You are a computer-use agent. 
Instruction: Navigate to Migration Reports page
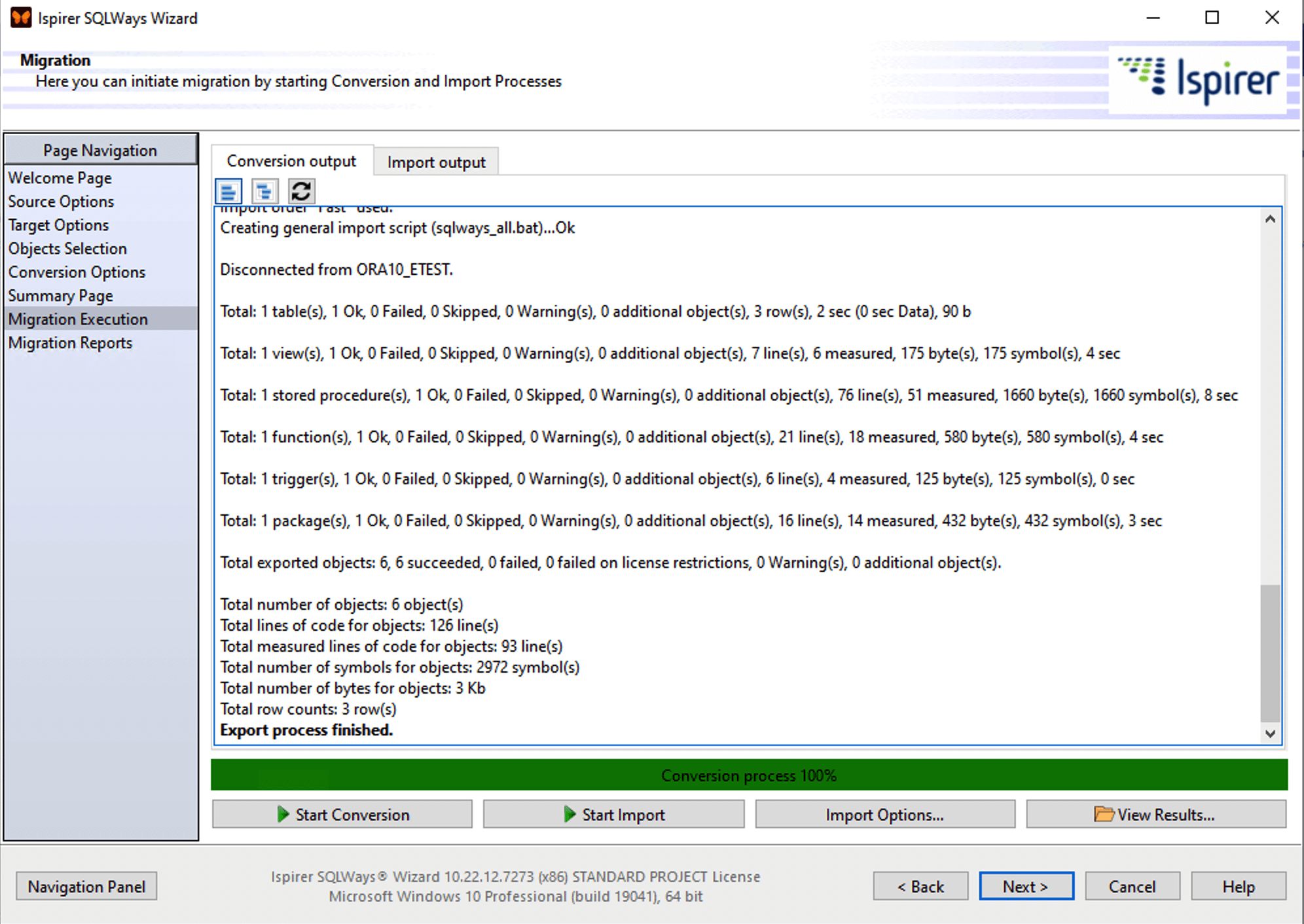click(x=70, y=343)
